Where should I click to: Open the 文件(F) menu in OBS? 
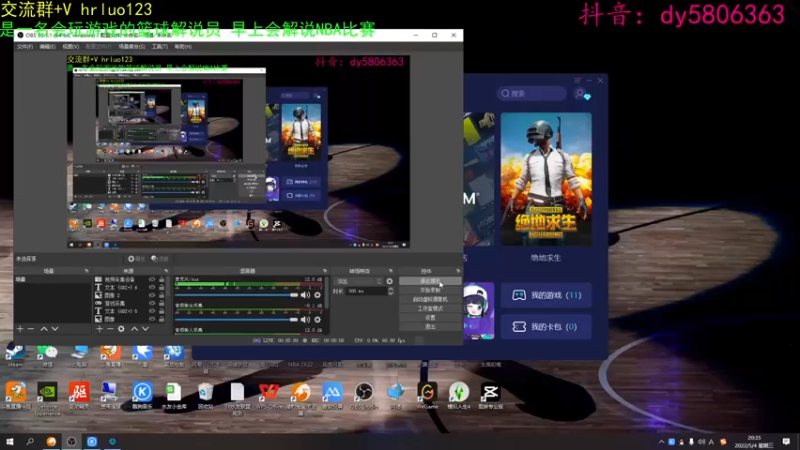coord(25,46)
